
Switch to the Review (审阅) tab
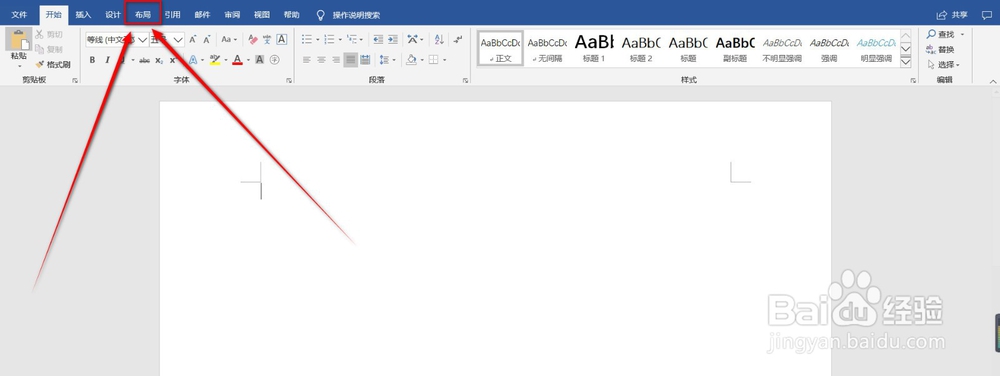pos(232,15)
